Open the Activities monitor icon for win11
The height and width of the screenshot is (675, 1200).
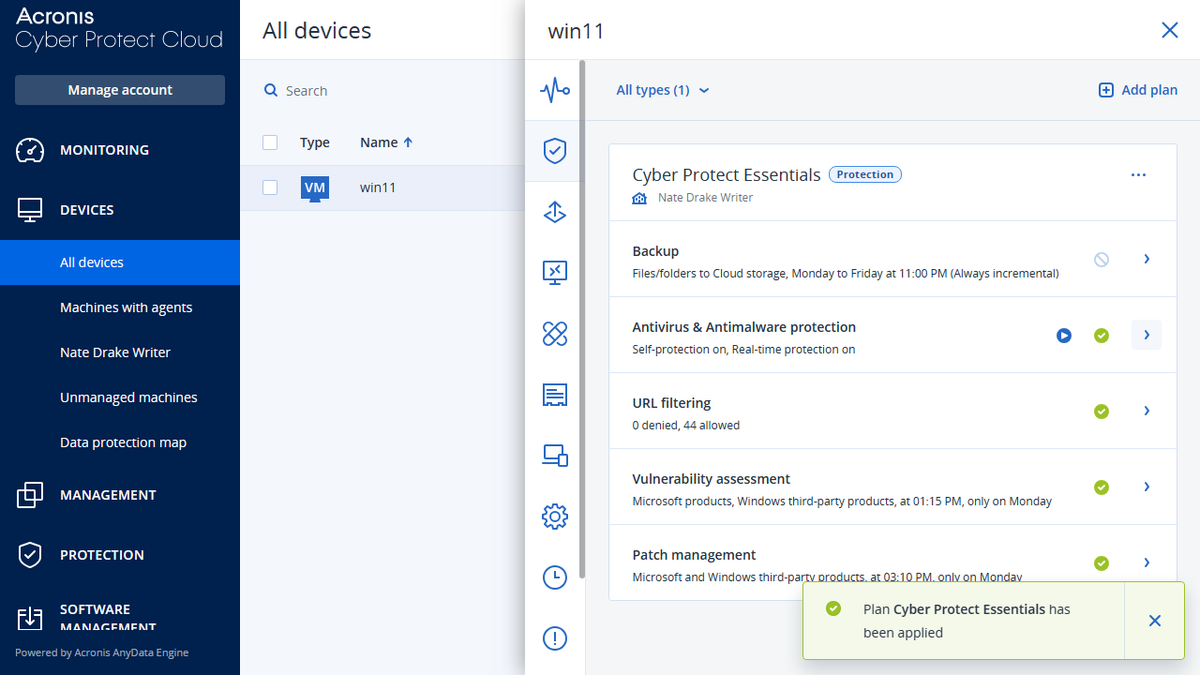555,89
